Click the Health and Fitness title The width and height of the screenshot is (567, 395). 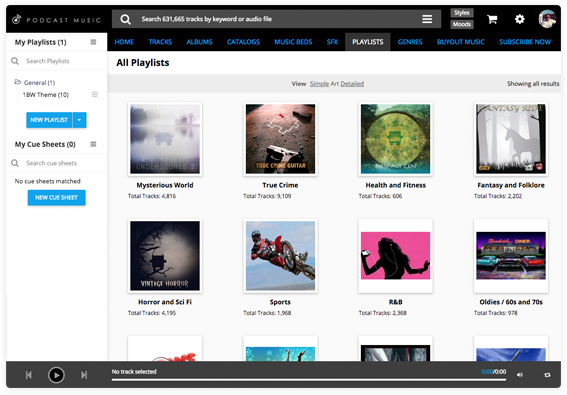point(396,185)
